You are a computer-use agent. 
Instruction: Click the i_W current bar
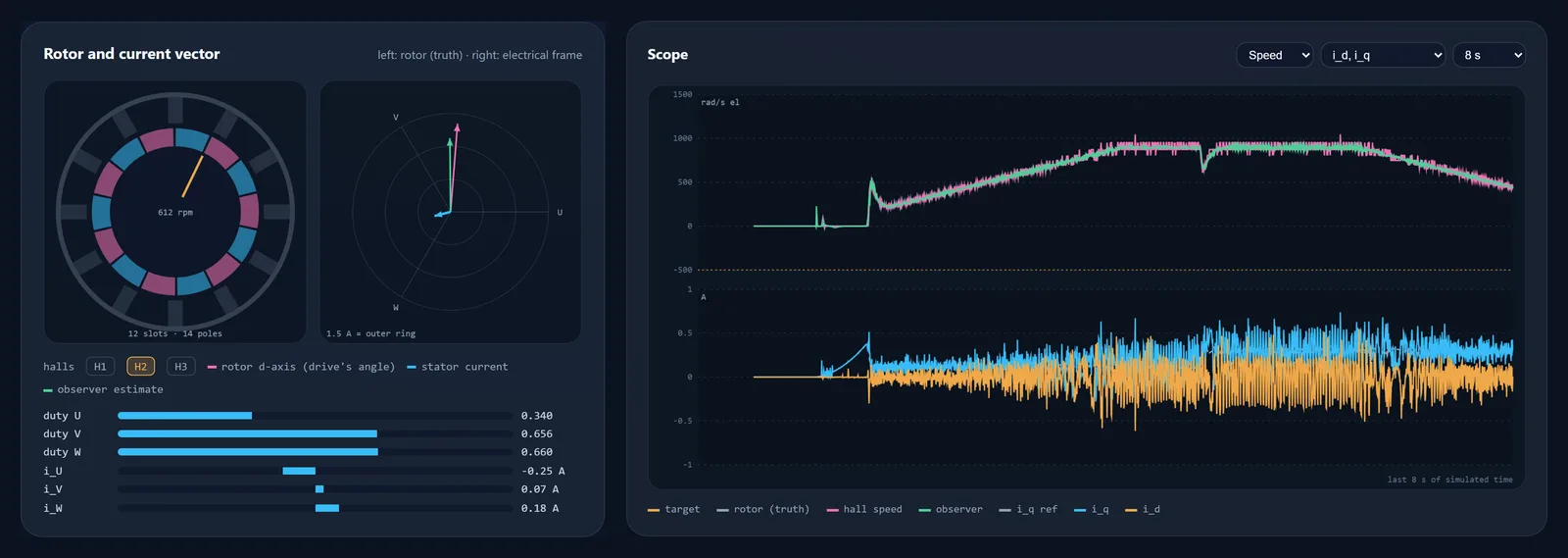point(315,508)
